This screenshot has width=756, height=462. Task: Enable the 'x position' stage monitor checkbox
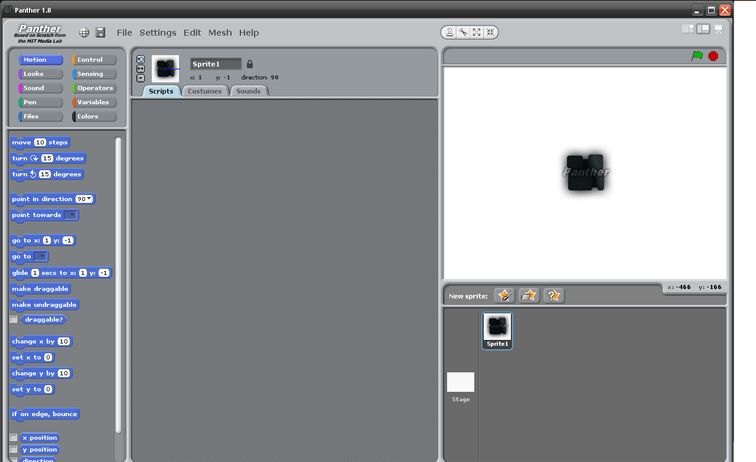(x=14, y=438)
